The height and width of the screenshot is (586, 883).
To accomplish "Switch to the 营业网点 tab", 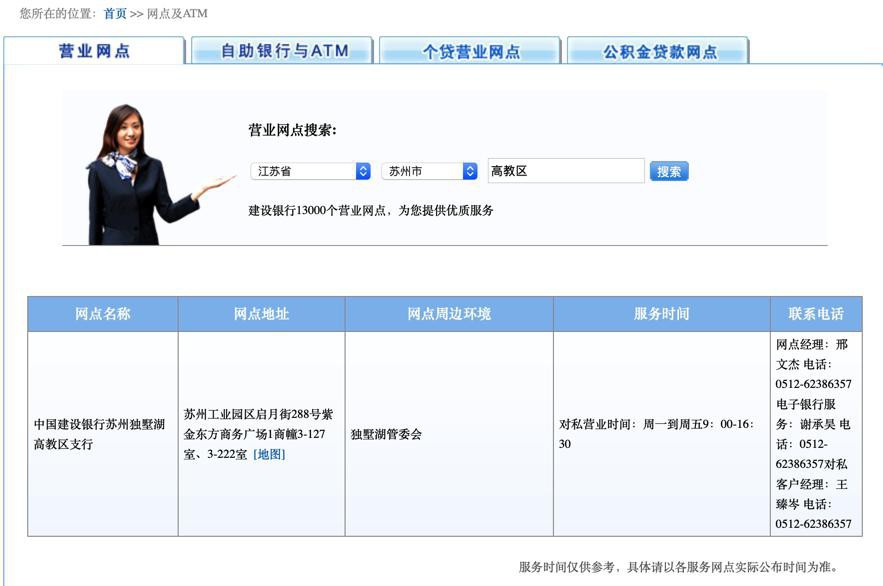I will click(x=94, y=51).
